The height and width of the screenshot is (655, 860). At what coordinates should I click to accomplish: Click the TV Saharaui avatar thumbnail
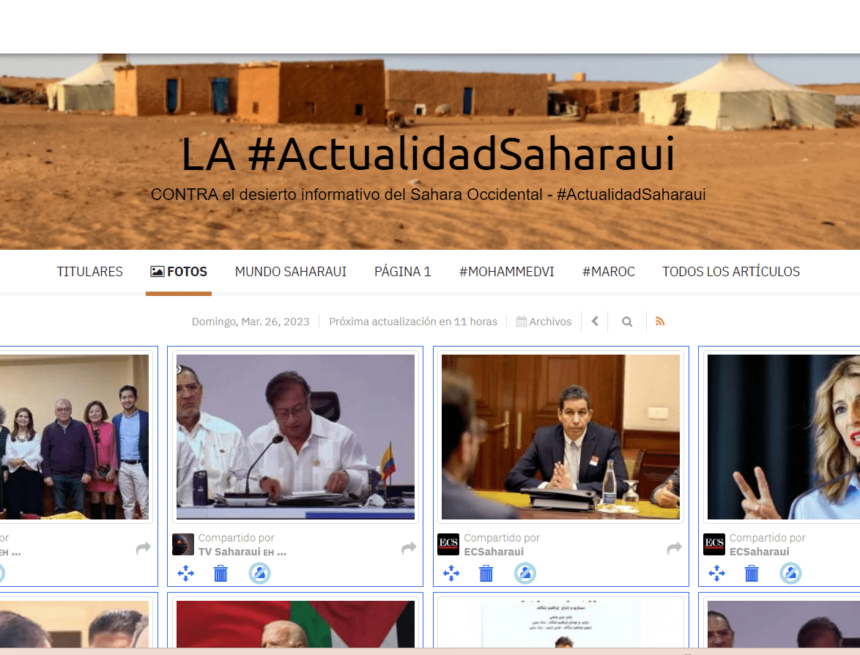pyautogui.click(x=184, y=543)
